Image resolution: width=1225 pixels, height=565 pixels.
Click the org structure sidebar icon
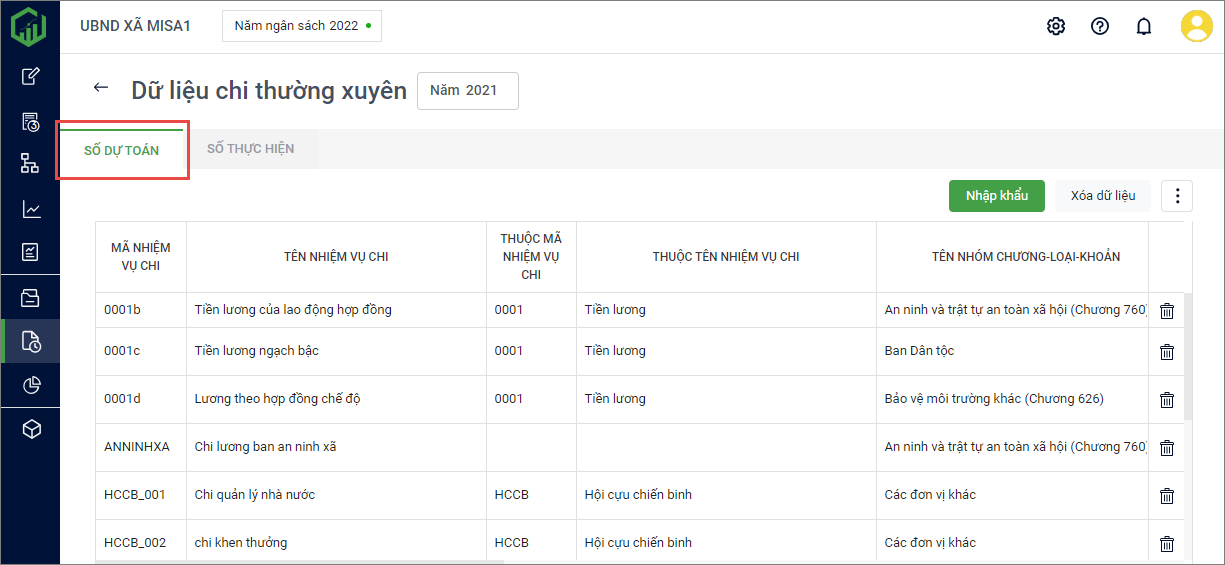(31, 163)
